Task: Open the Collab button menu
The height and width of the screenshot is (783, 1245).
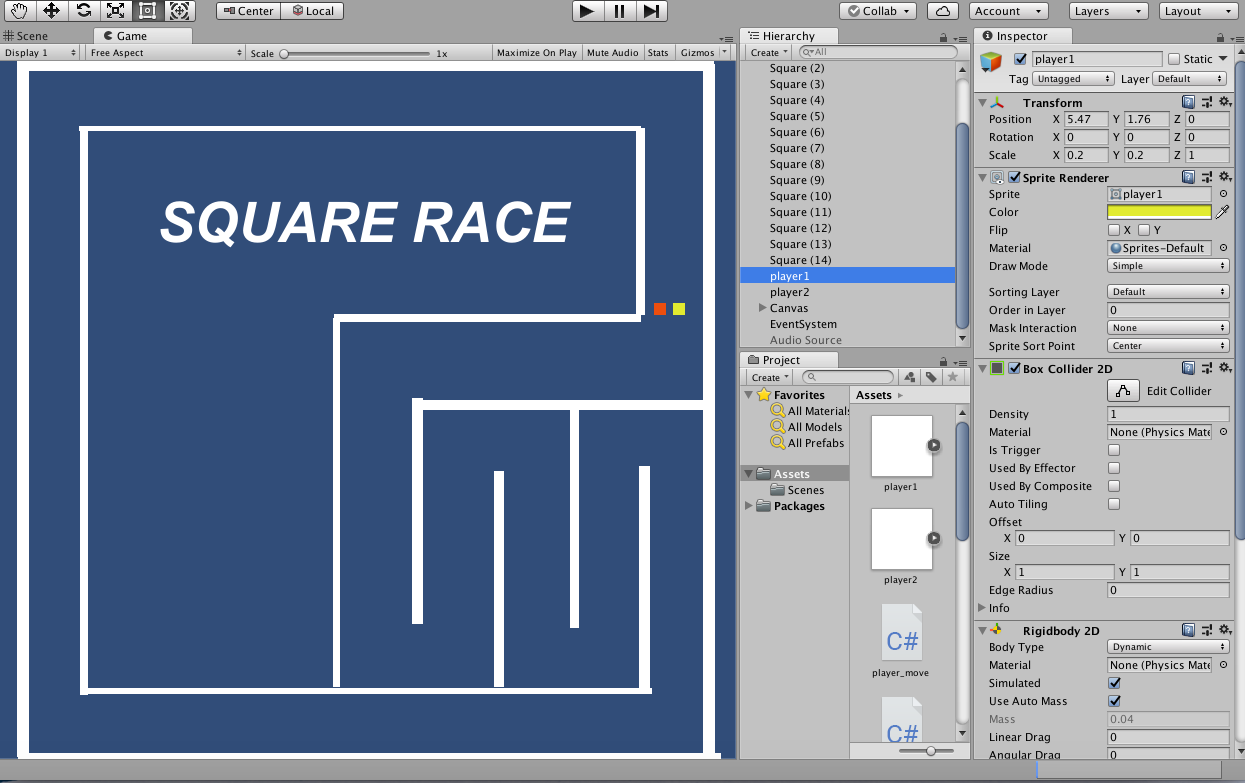Action: pos(878,11)
